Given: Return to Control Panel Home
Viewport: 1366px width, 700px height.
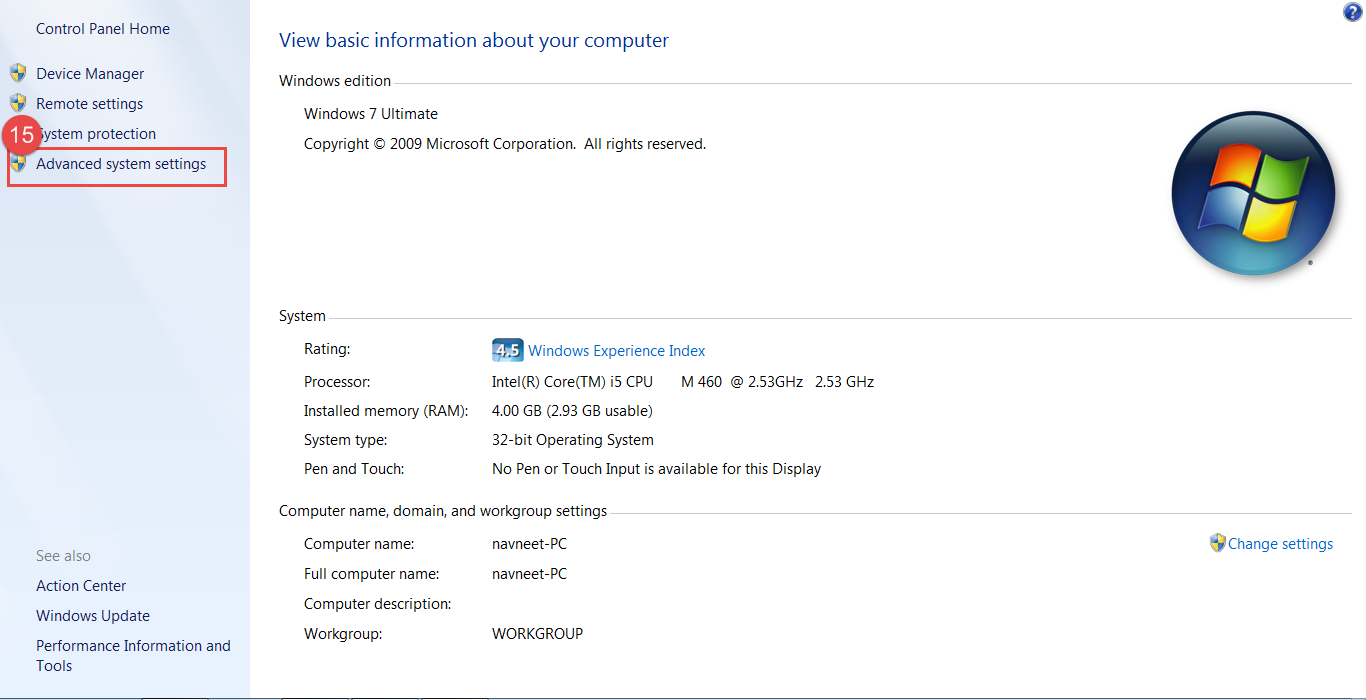Looking at the screenshot, I should pyautogui.click(x=102, y=28).
